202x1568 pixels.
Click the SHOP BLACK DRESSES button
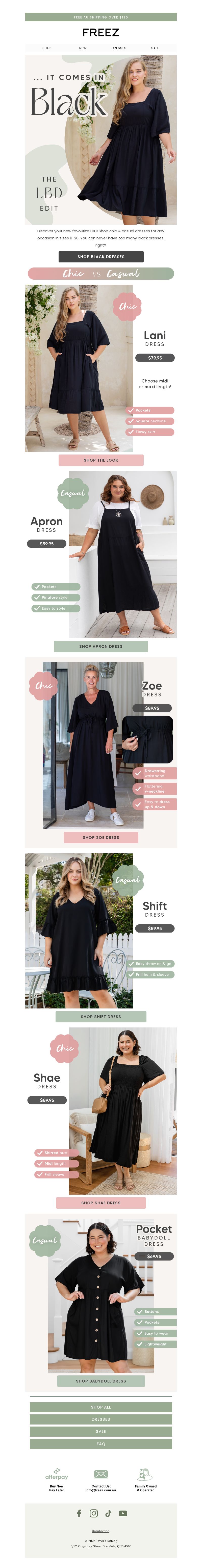coord(101,257)
